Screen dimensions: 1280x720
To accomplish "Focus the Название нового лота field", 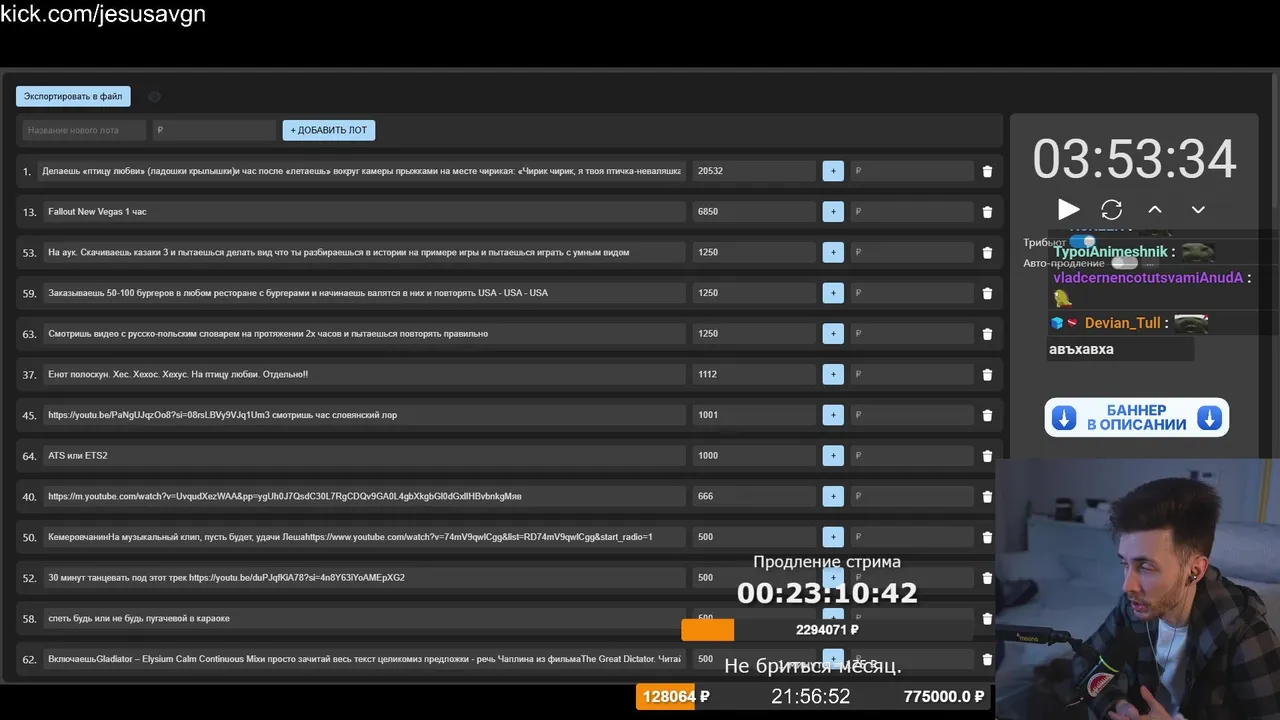I will click(x=84, y=130).
